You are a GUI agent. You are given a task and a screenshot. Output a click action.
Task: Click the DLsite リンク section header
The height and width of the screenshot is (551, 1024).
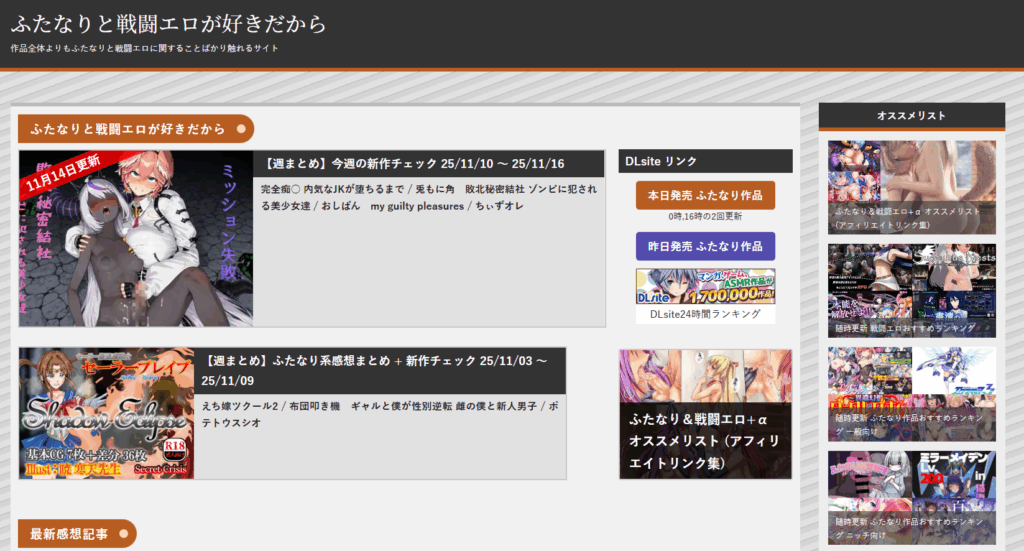pos(705,161)
